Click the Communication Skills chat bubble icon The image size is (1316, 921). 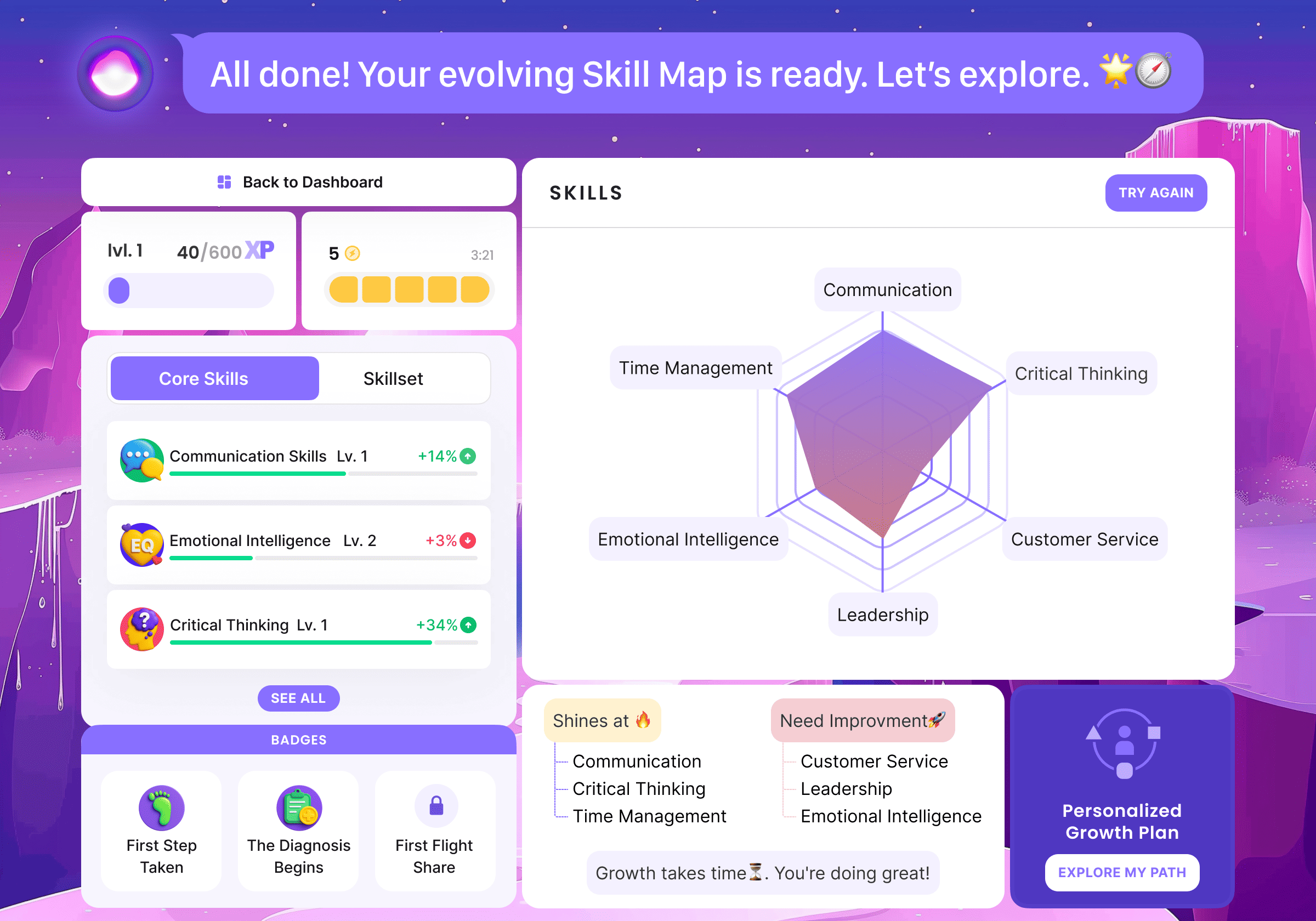[141, 460]
